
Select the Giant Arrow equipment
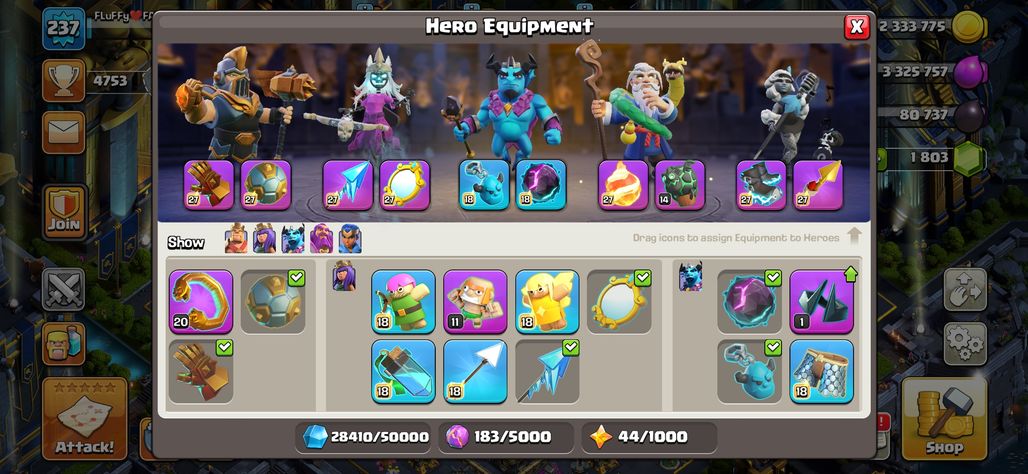pos(475,371)
